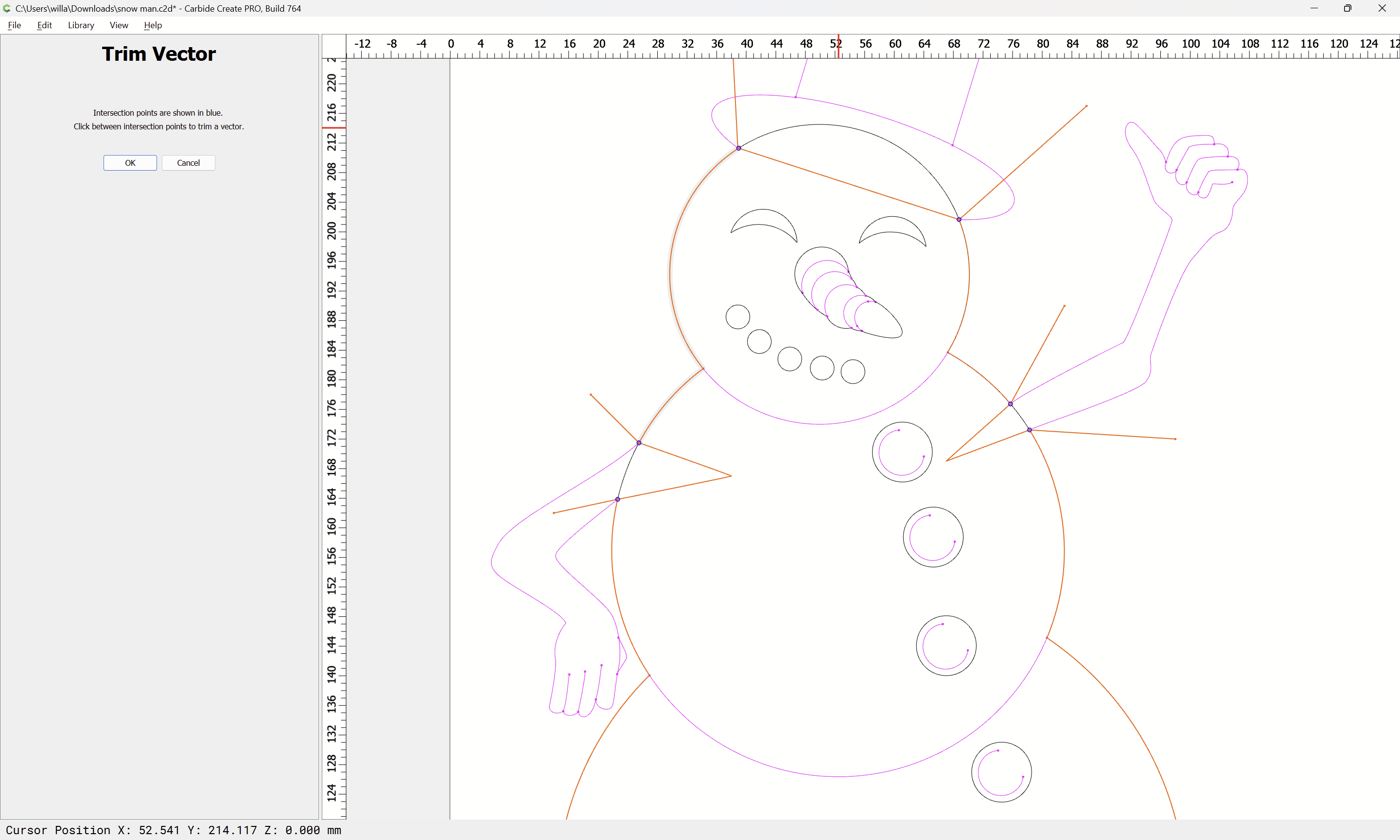Click the lower blue intersection point on right arm
The height and width of the screenshot is (840, 1400).
pos(1030,430)
